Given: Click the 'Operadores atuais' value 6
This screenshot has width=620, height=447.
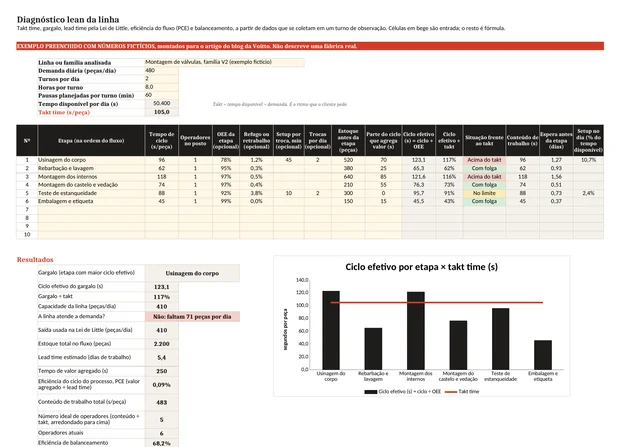Looking at the screenshot, I should (x=162, y=434).
